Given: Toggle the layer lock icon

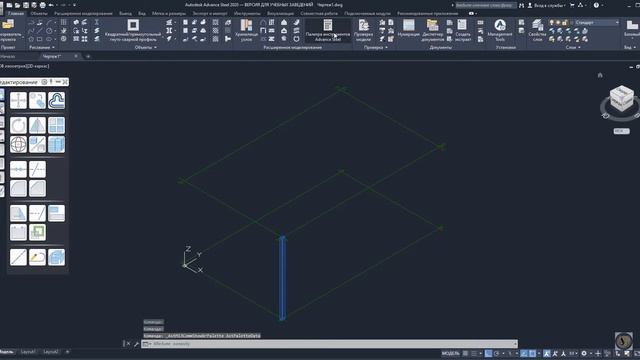Looking at the screenshot, I should (x=564, y=22).
